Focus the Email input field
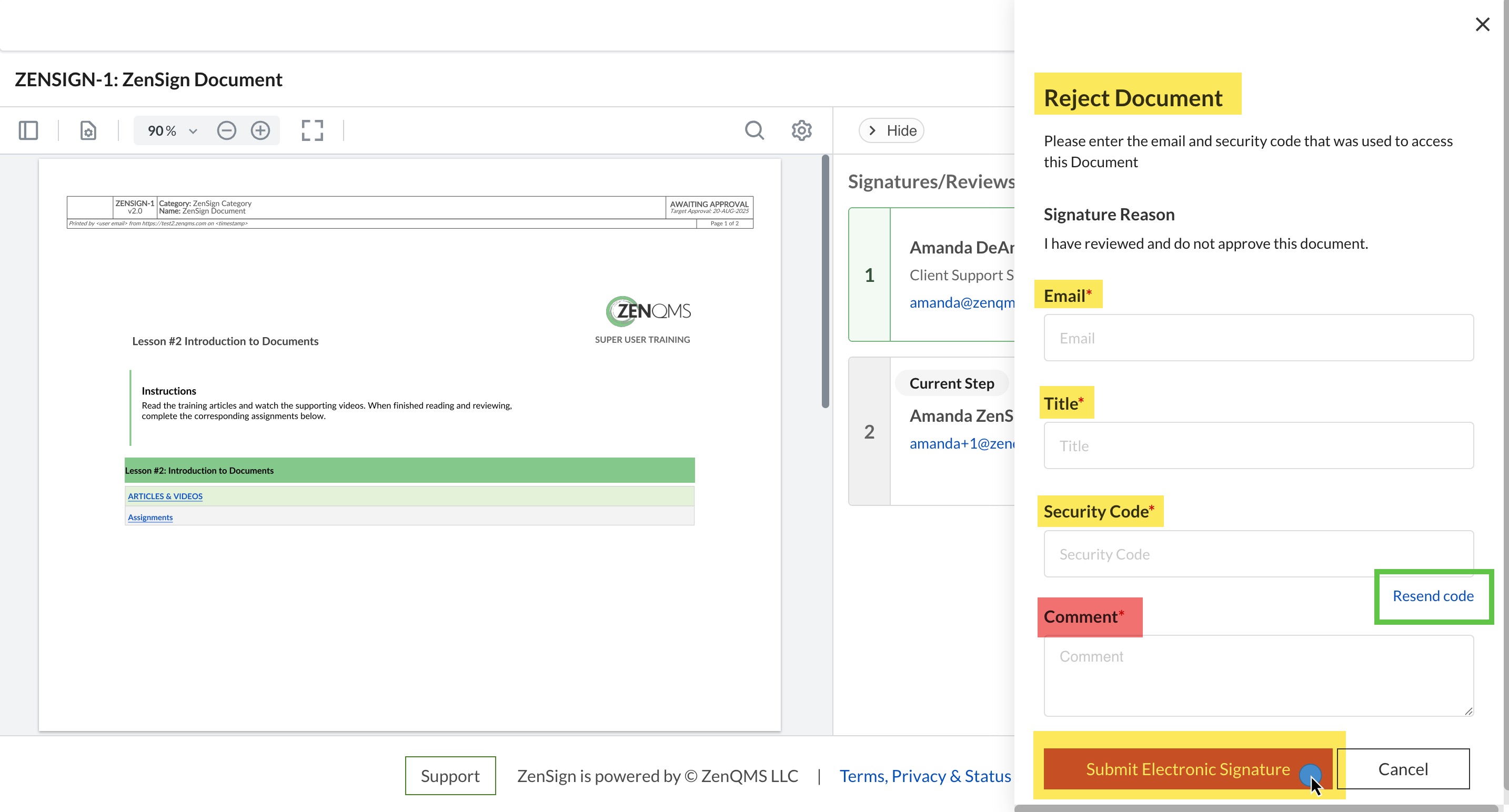The image size is (1509, 812). click(1258, 338)
